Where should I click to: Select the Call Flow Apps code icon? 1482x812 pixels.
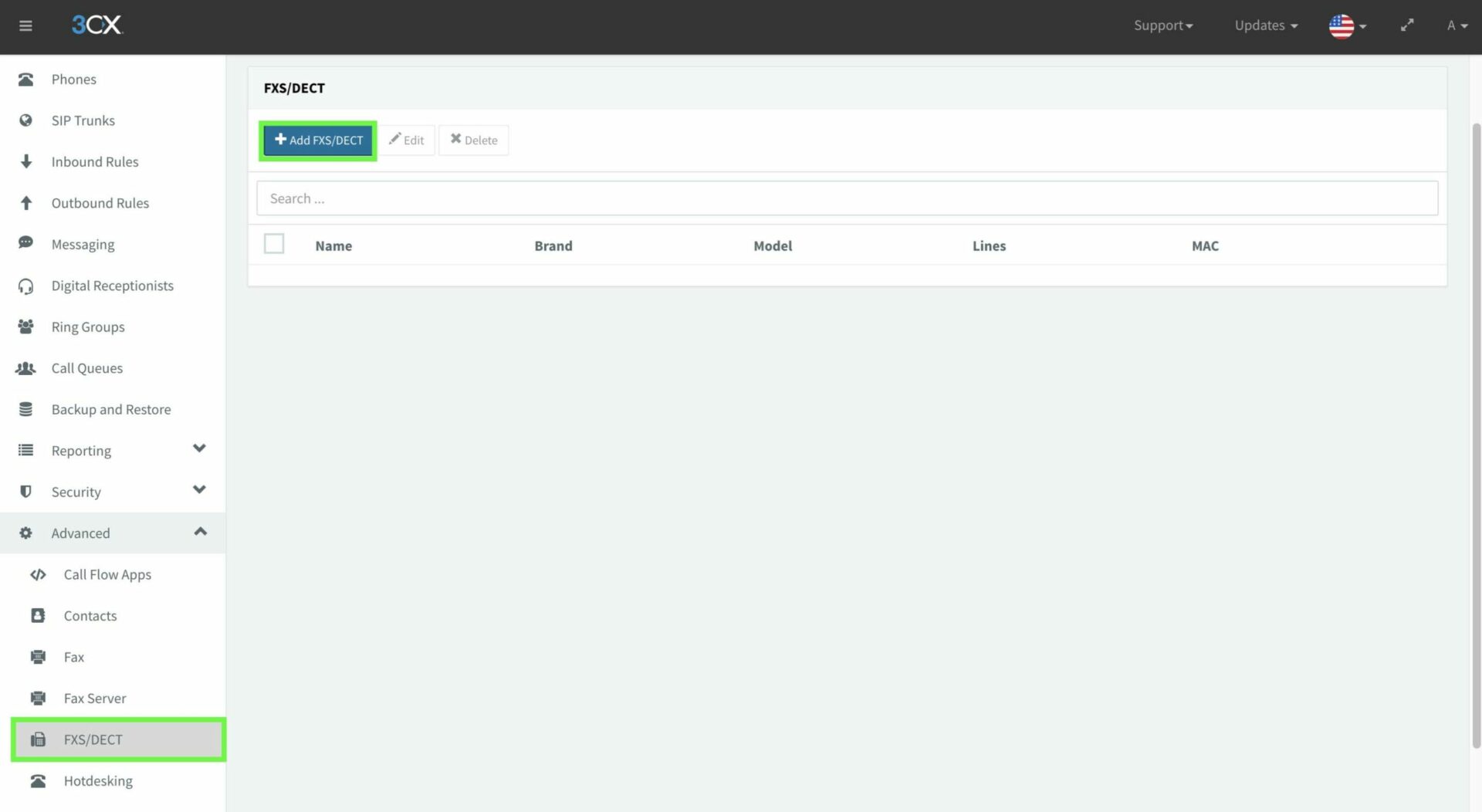38,574
